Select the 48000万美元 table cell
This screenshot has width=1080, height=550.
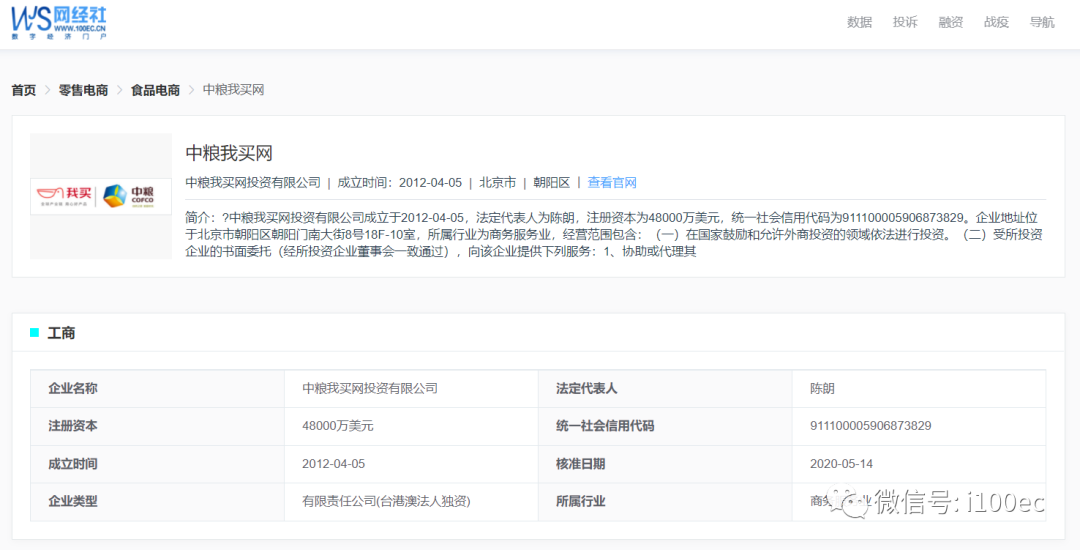tap(337, 426)
